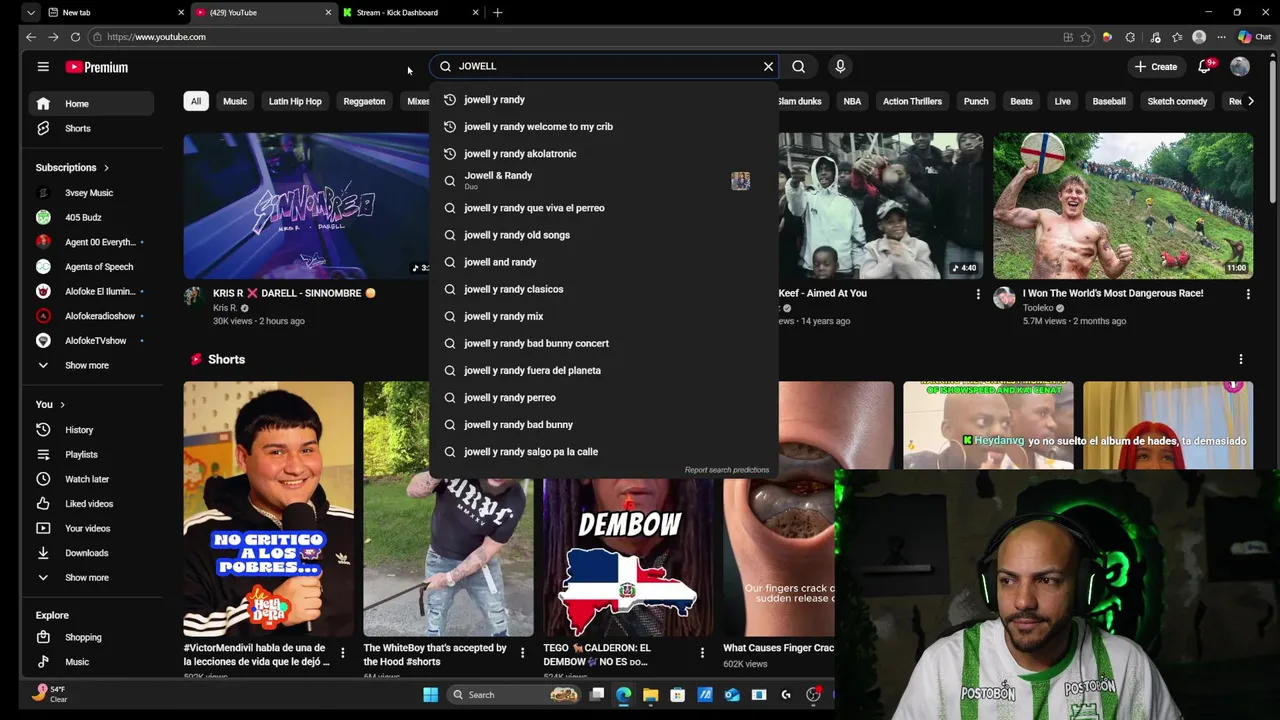Click inside the YouTube search input field
Screen dimensions: 1280x720
pyautogui.click(x=604, y=66)
